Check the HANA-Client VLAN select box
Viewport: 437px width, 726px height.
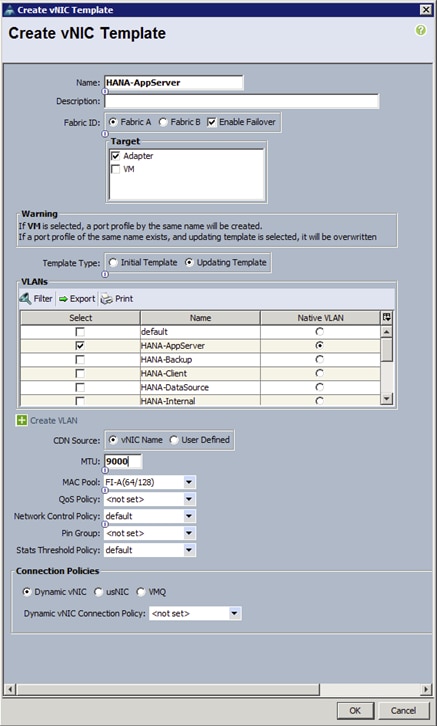point(80,373)
